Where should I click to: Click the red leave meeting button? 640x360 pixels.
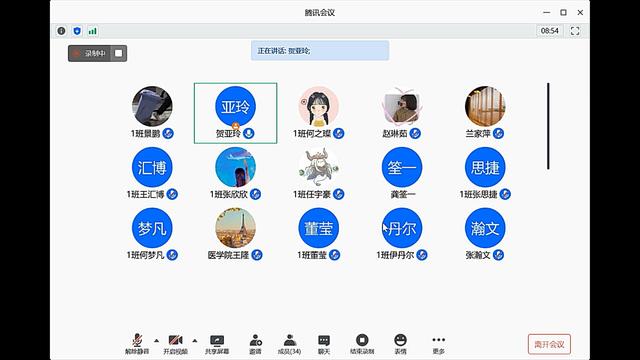[549, 344]
